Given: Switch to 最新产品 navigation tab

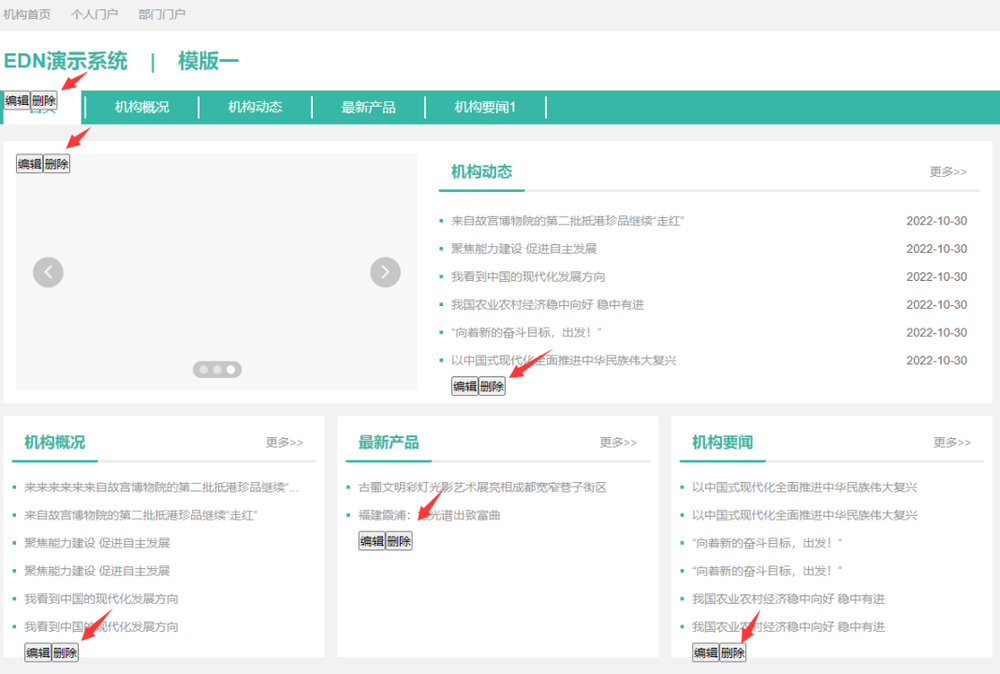Looking at the screenshot, I should click(x=368, y=107).
